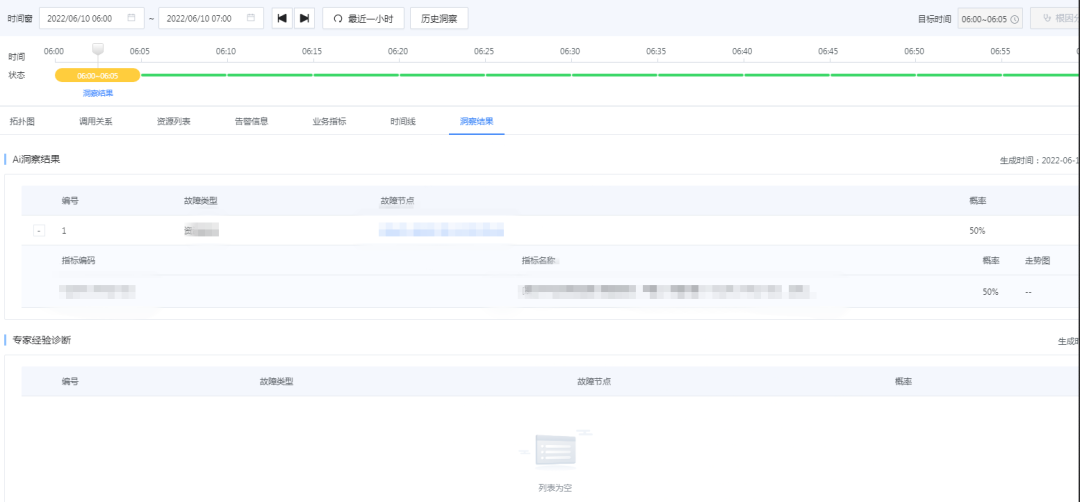Click the 最近一小时 refresh button
The width and height of the screenshot is (1080, 502).
(x=363, y=18)
